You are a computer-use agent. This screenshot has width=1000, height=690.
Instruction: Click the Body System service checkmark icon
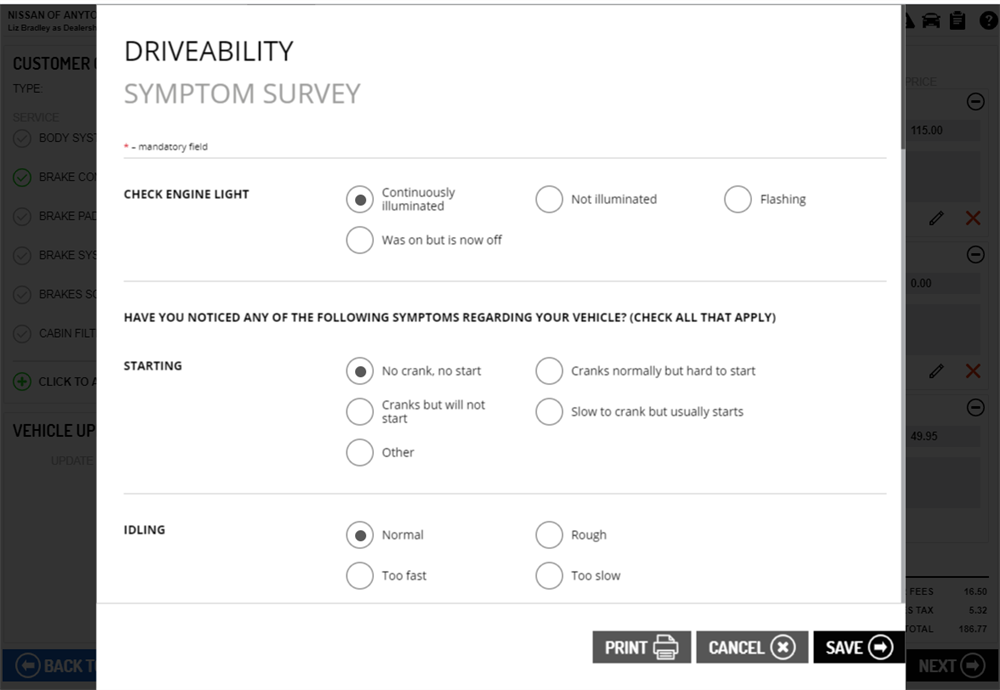coord(22,138)
